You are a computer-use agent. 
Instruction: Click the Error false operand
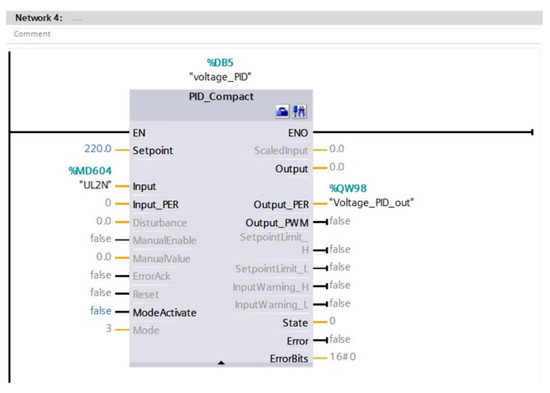point(340,339)
